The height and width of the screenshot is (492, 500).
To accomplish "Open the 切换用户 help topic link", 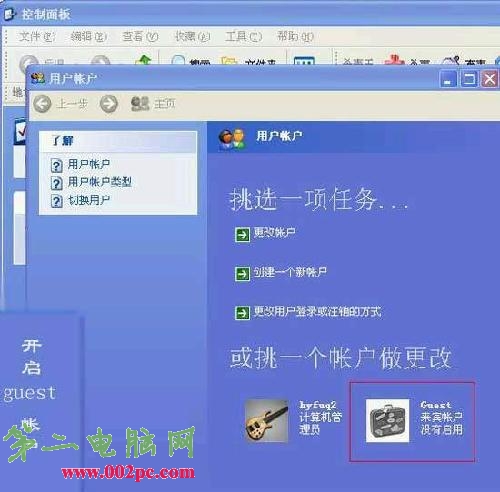I will 89,200.
